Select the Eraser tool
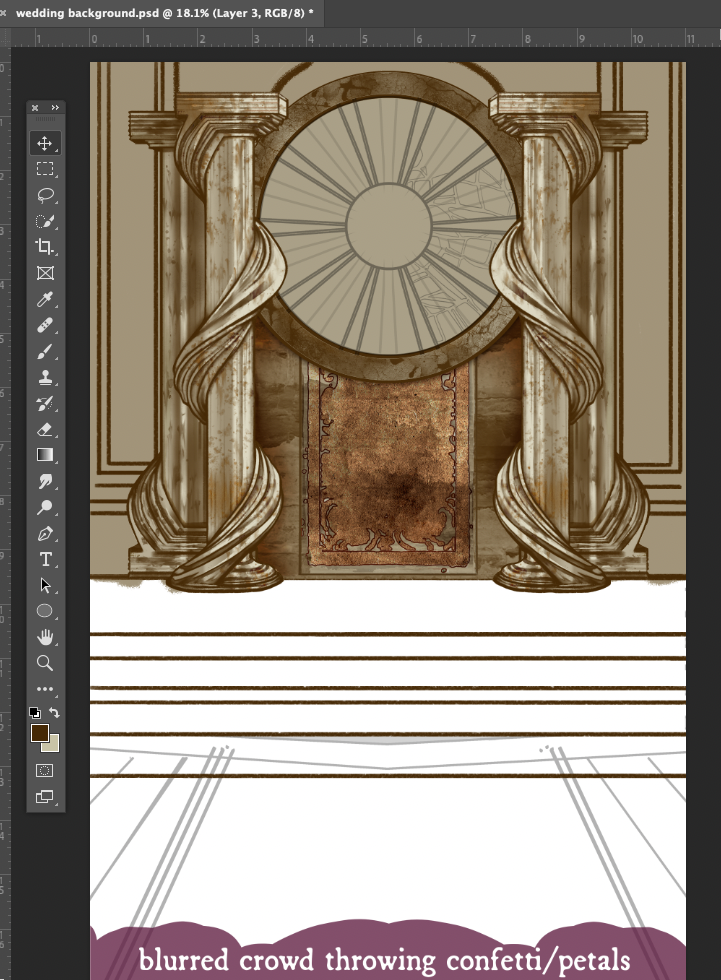This screenshot has height=980, width=721. [x=45, y=429]
